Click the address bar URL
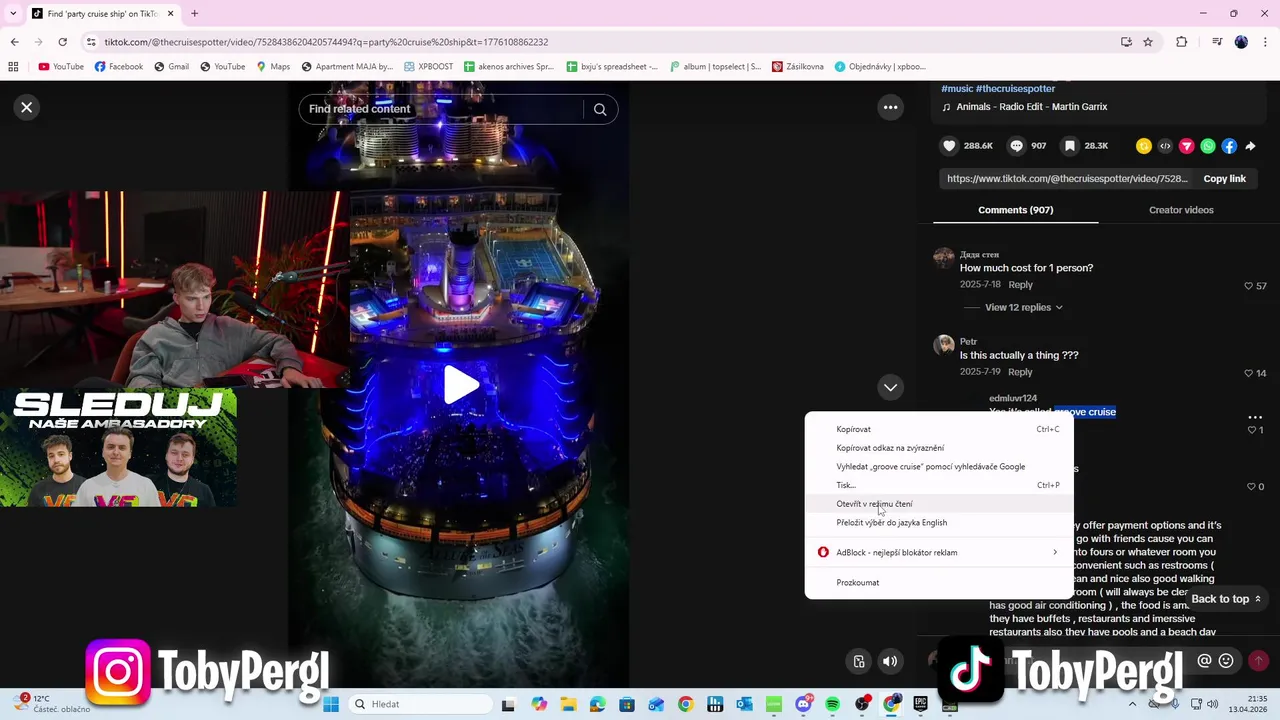 (326, 42)
